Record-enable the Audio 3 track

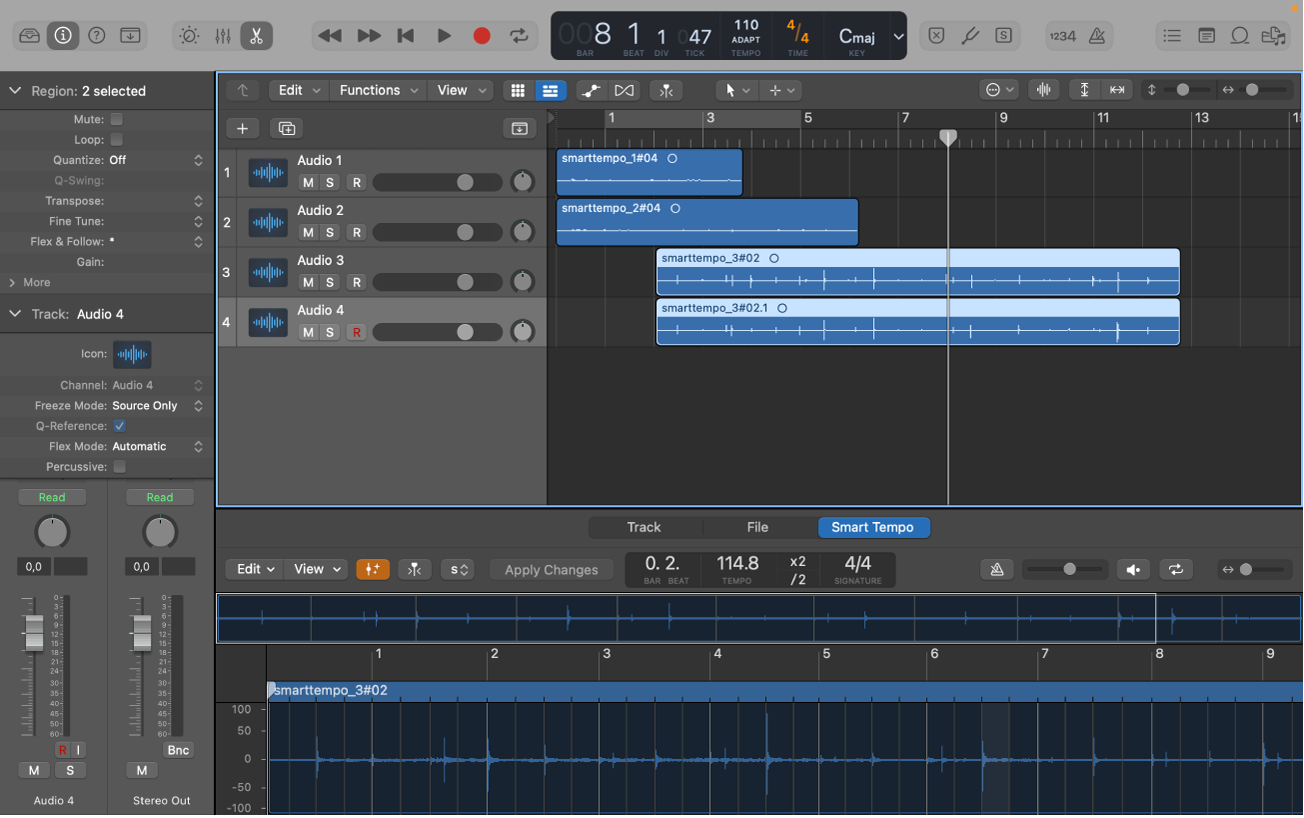pos(356,282)
